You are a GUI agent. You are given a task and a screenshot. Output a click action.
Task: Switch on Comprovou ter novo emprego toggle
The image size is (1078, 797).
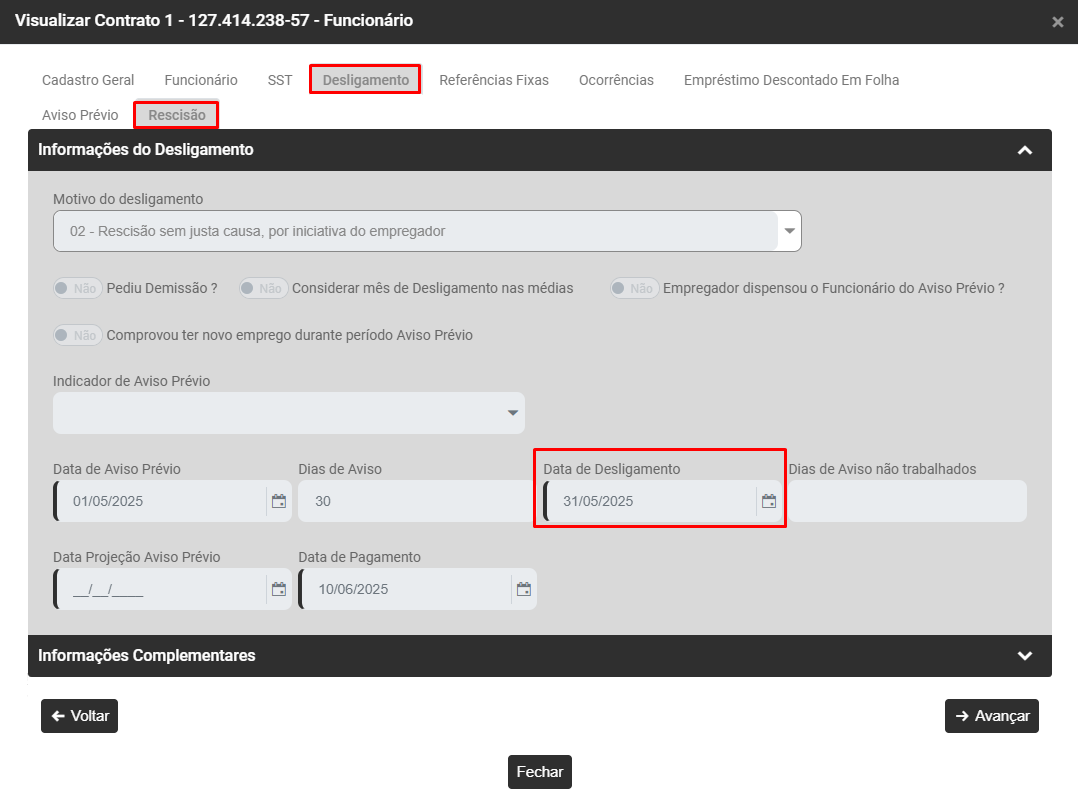point(77,335)
